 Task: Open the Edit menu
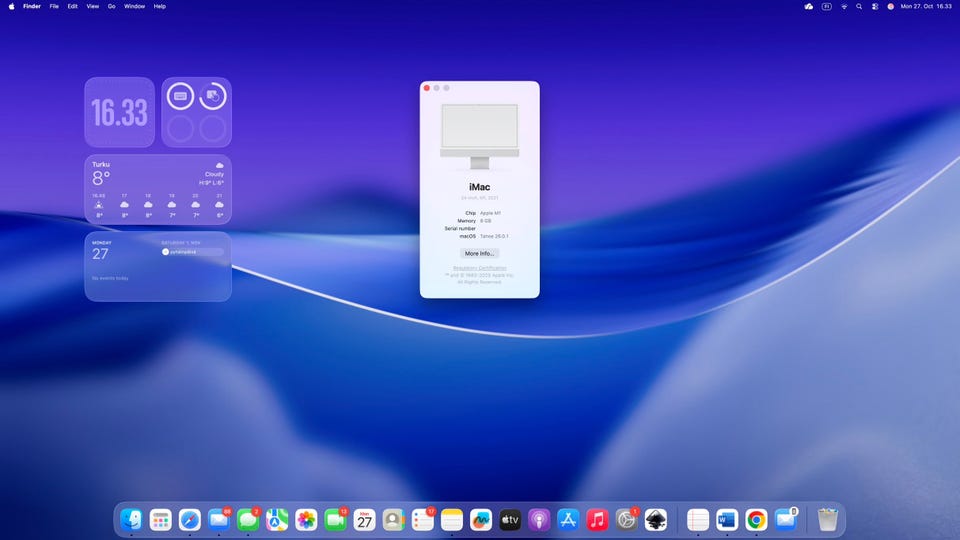click(x=72, y=6)
